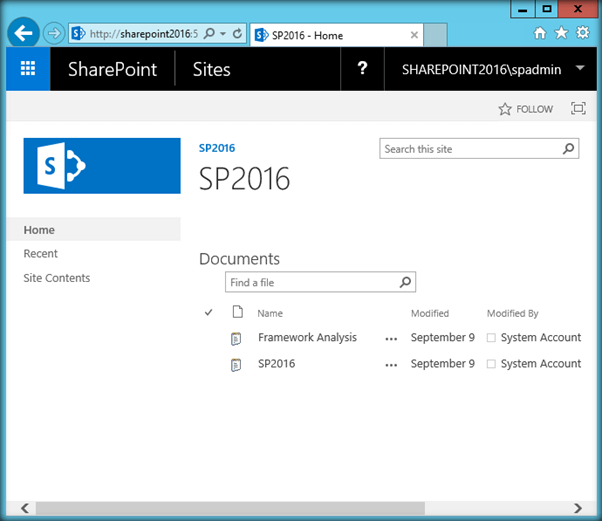This screenshot has width=602, height=521.
Task: Click the horizontal scrollbar thumb
Action: point(230,508)
